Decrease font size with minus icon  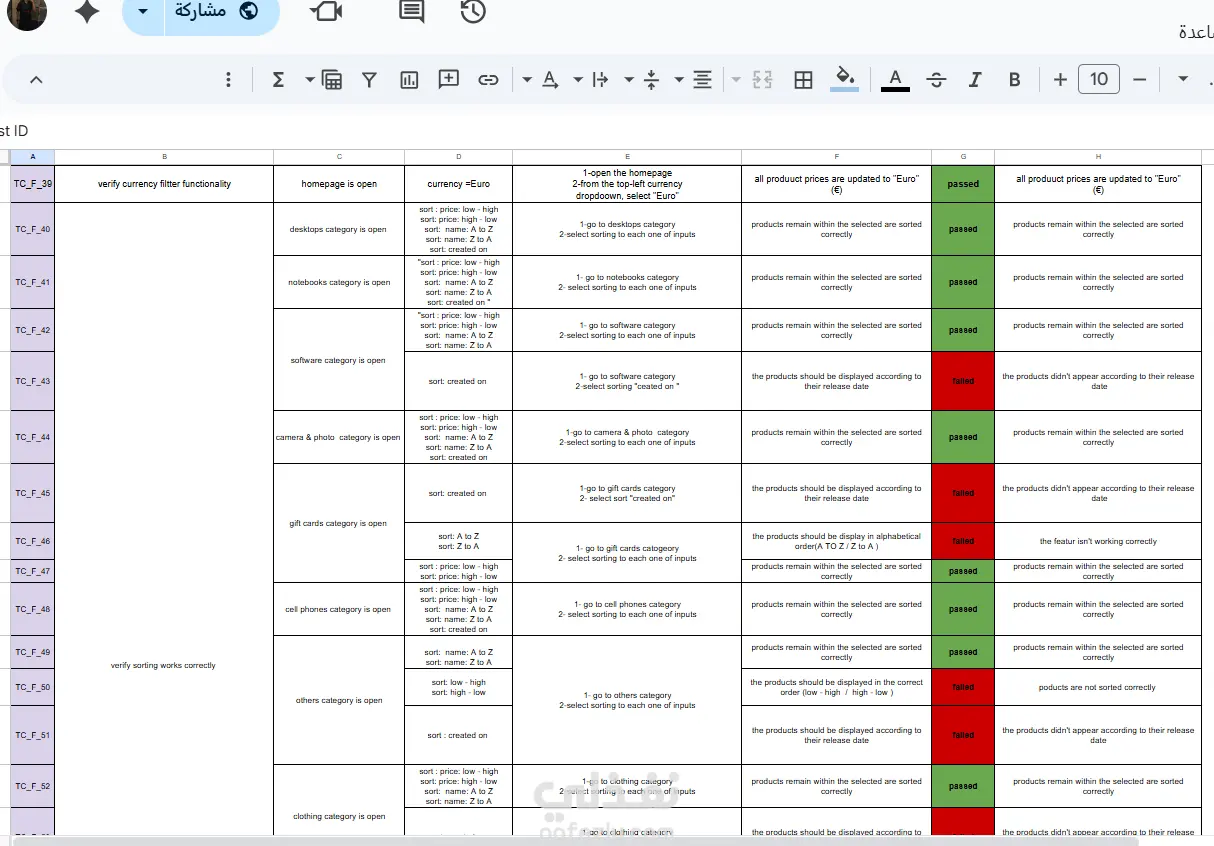click(1140, 80)
